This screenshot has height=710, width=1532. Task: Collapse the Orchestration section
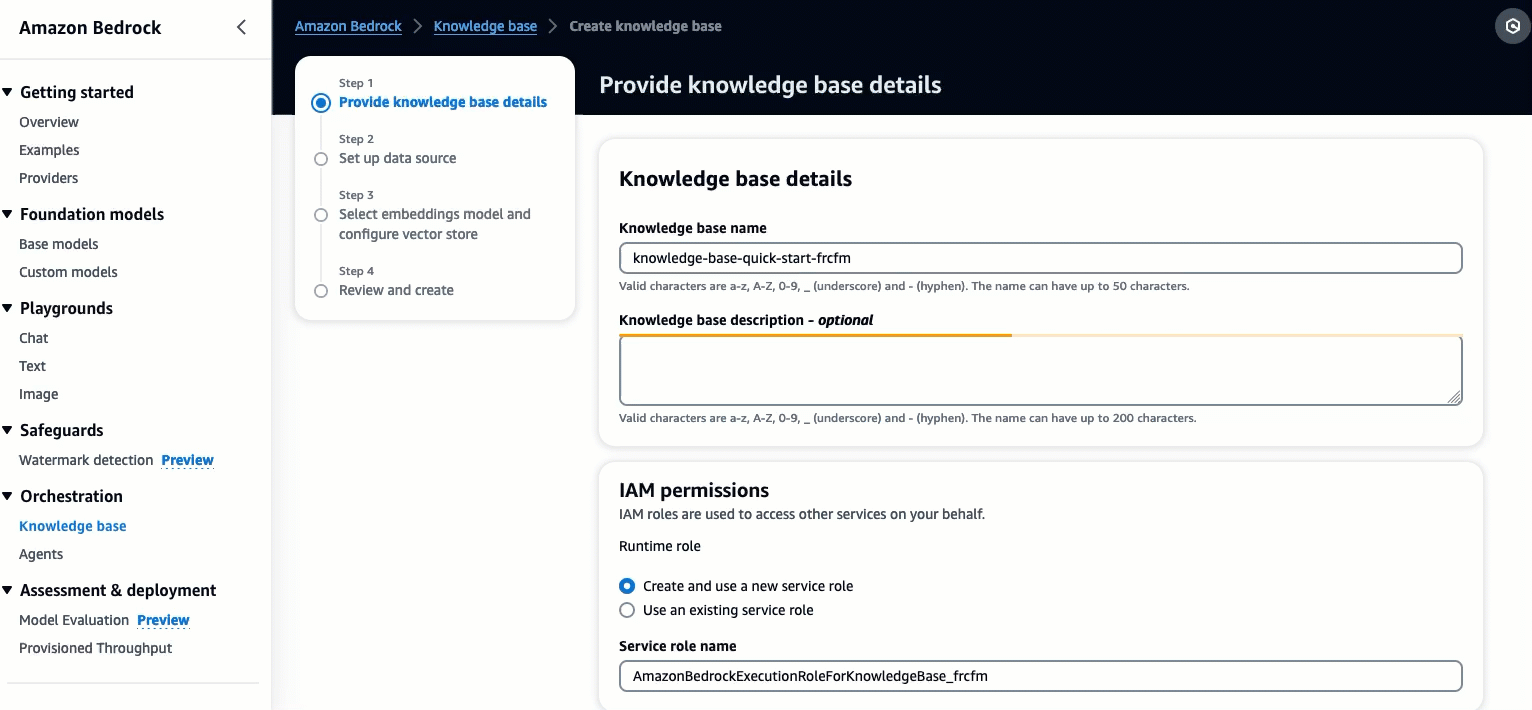coord(8,496)
